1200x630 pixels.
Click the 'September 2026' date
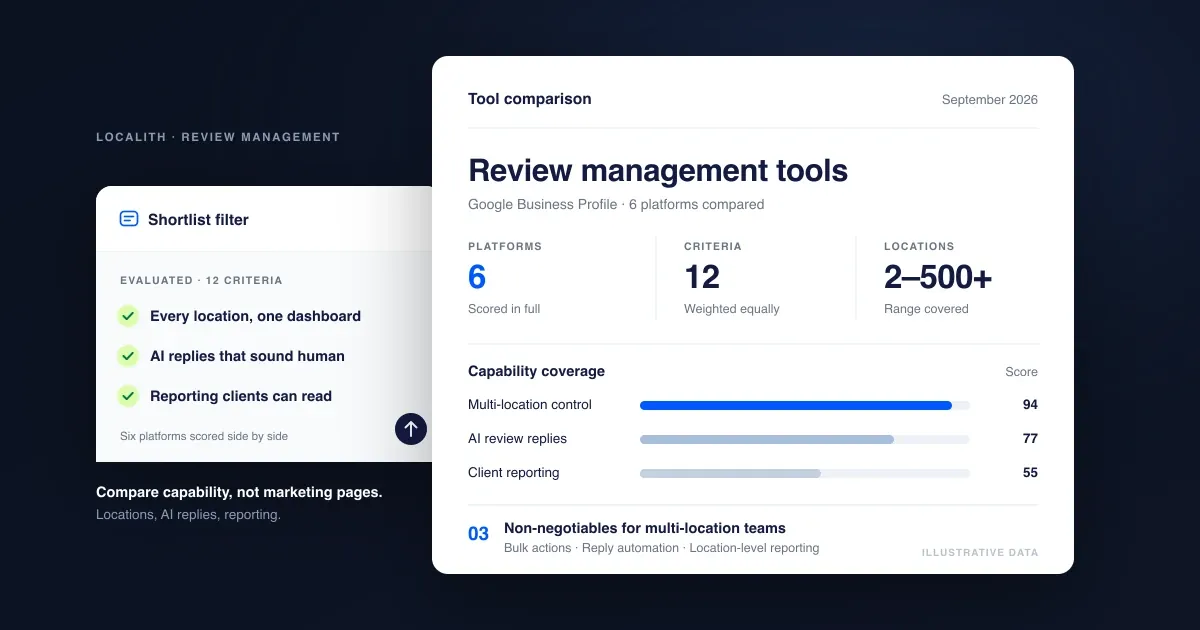[x=990, y=100]
